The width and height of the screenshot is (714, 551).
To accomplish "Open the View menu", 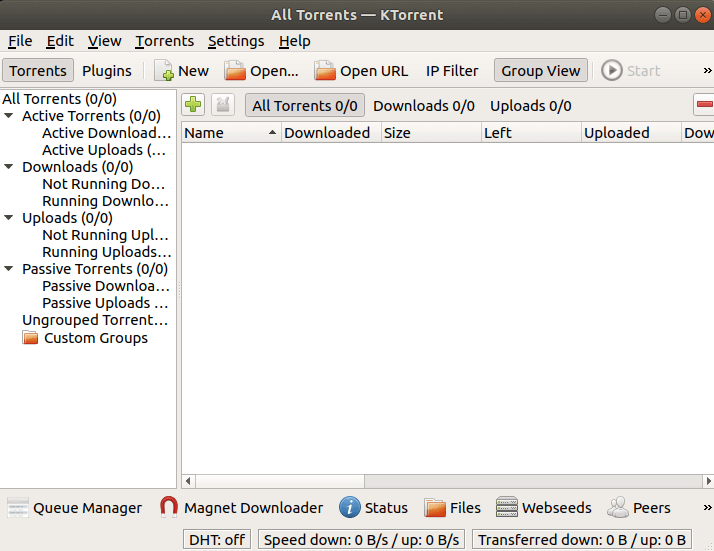I will pyautogui.click(x=105, y=41).
